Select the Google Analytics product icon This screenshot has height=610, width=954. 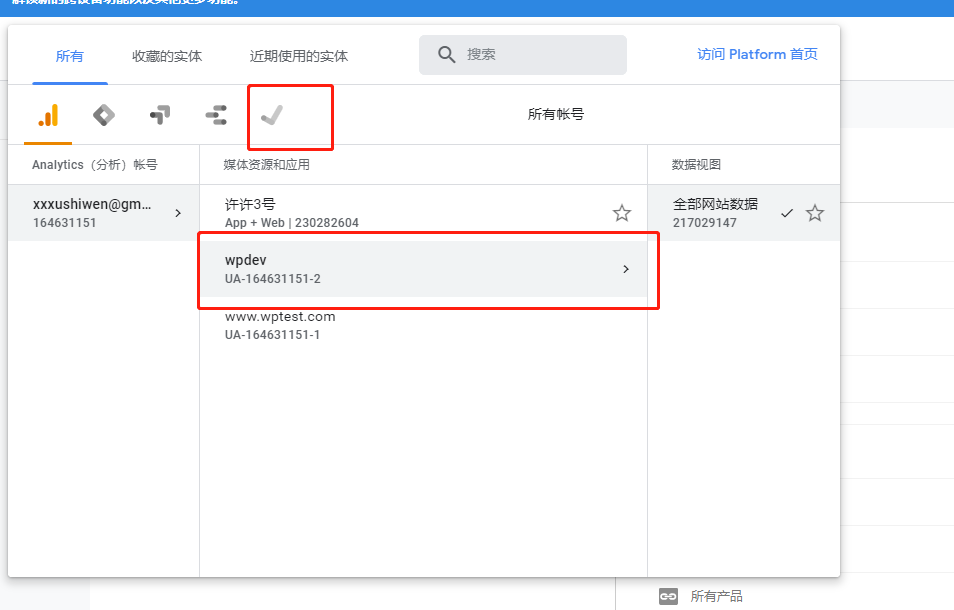click(48, 115)
